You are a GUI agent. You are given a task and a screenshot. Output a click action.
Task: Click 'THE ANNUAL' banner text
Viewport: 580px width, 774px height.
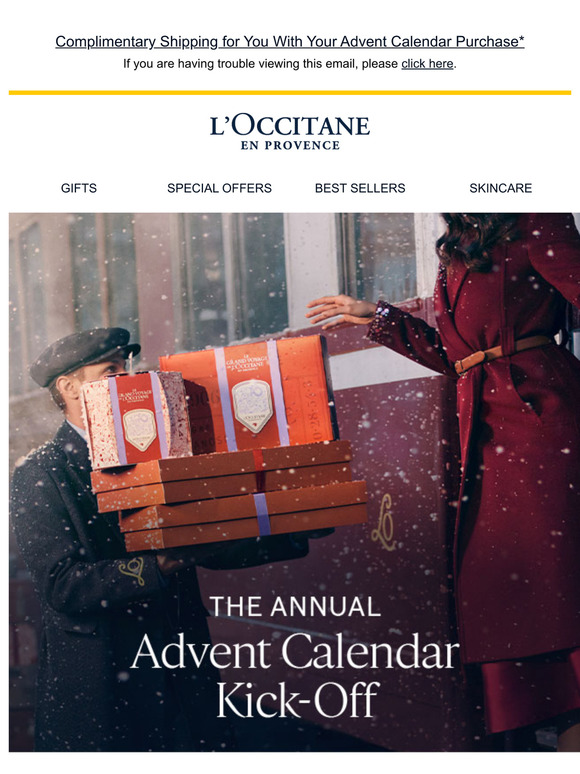(x=295, y=607)
